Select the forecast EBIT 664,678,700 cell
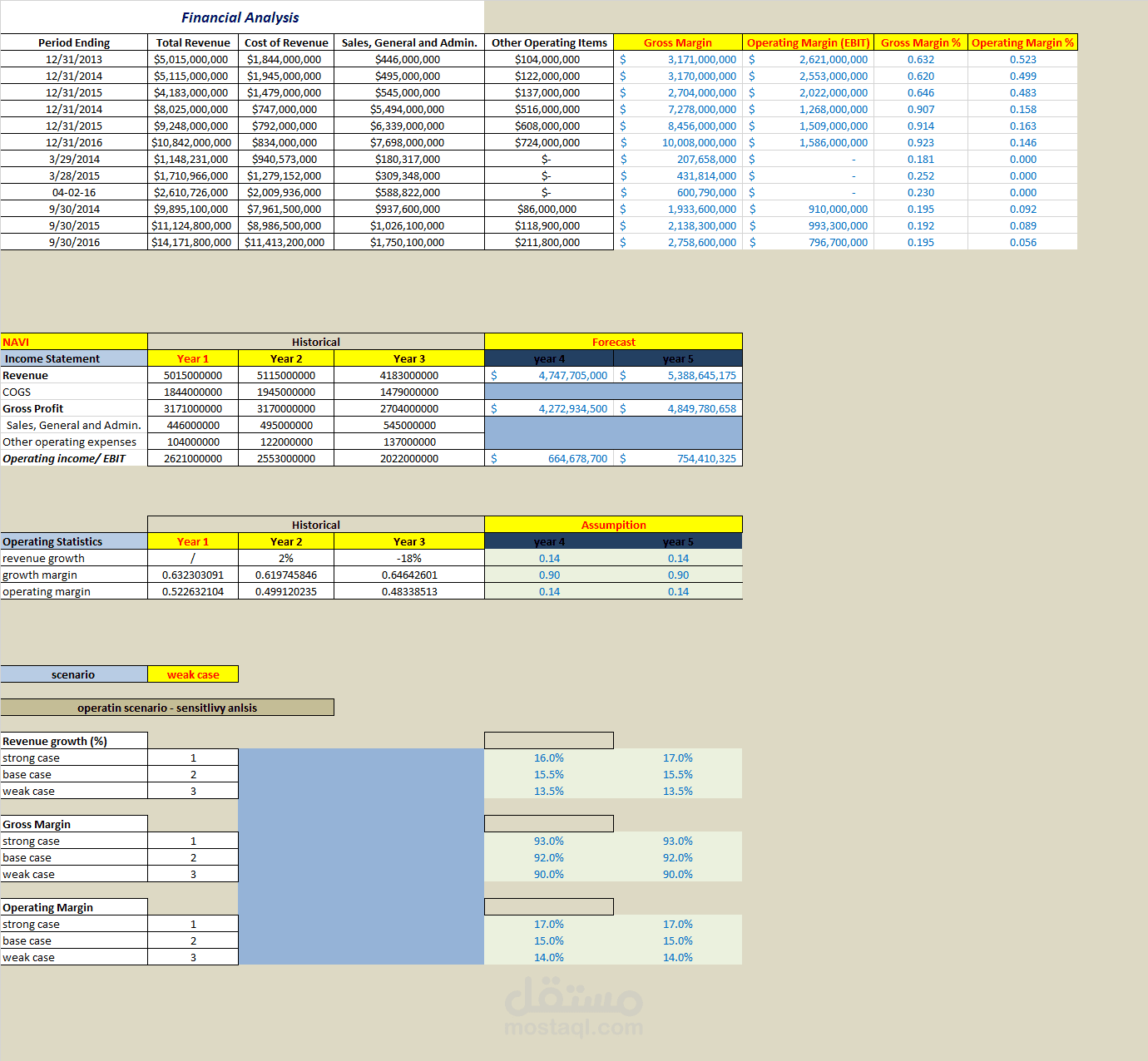Viewport: 1148px width, 1061px height. coord(549,458)
